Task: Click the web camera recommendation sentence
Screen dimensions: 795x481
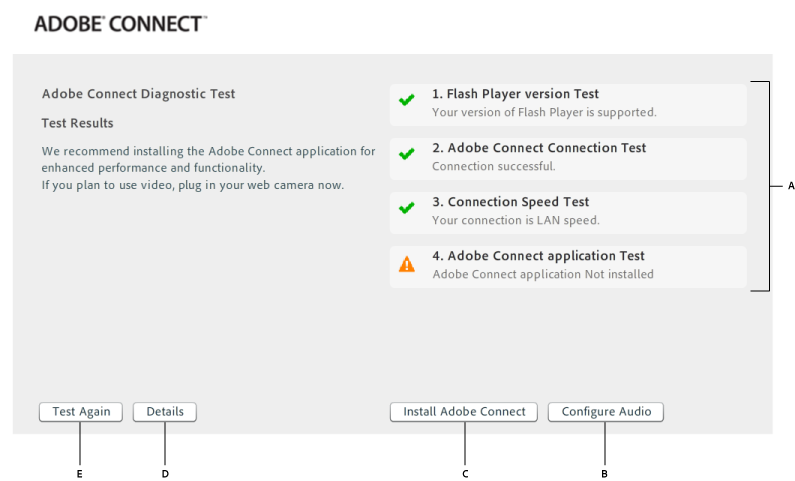Action: 193,186
